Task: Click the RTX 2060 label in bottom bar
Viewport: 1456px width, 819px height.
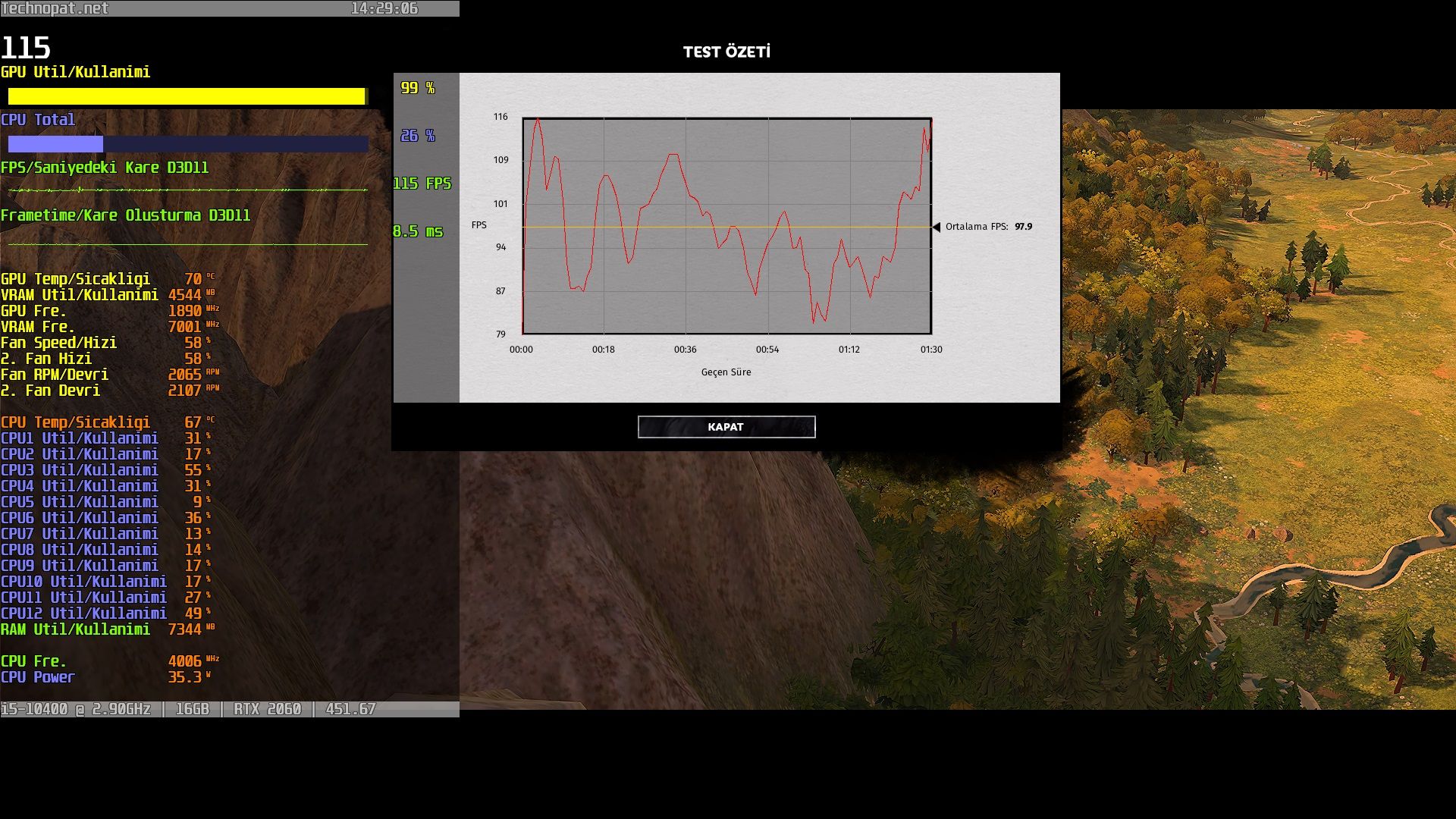Action: point(267,709)
